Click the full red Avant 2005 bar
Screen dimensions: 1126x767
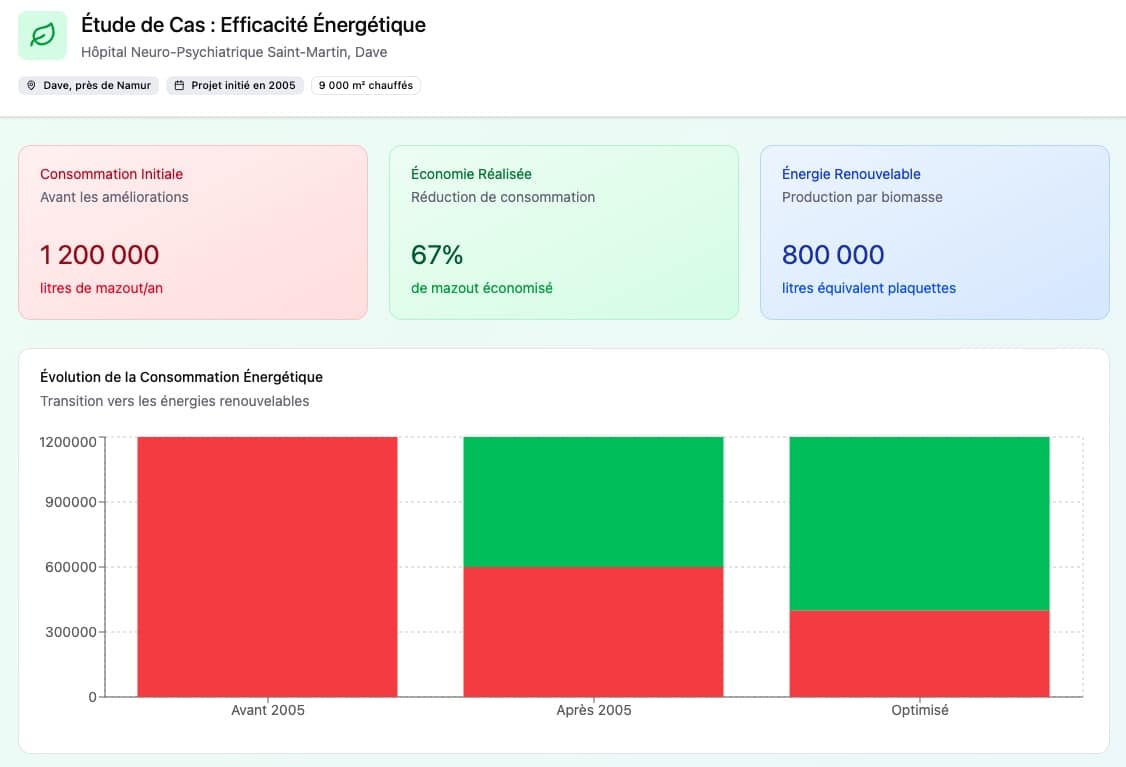(x=267, y=566)
